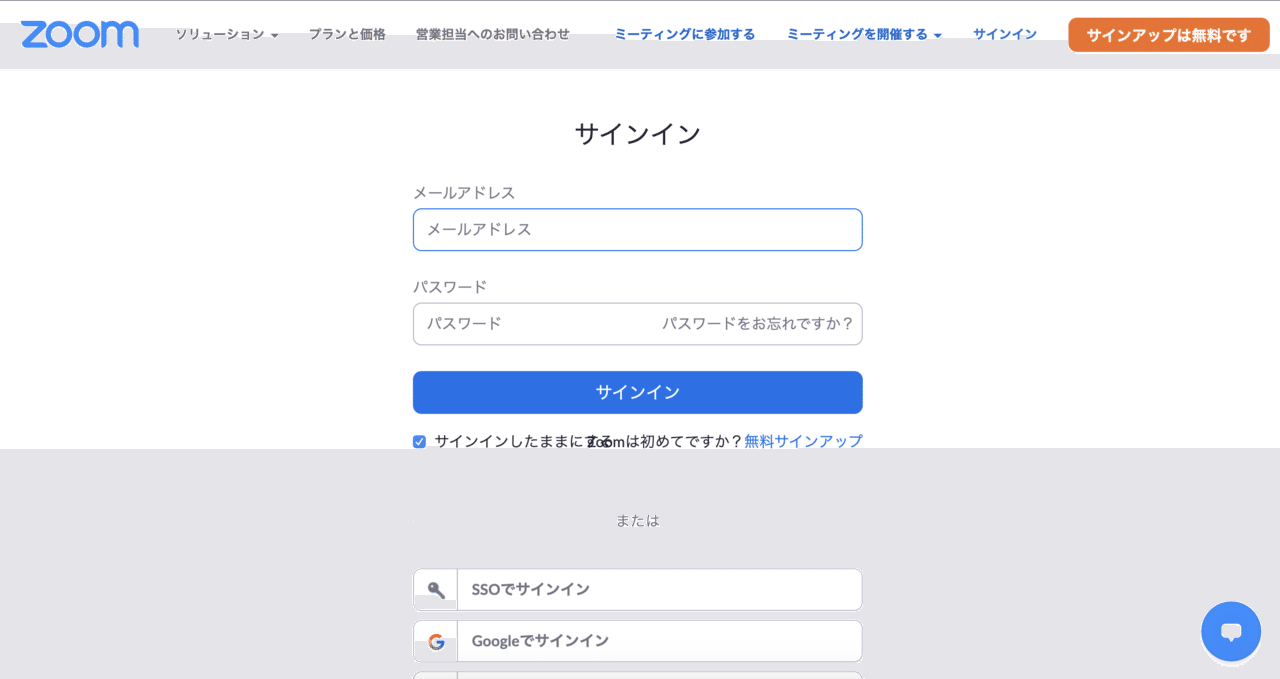This screenshot has height=679, width=1280.
Task: Expand the chevron next to ソリューション
Action: [x=276, y=34]
